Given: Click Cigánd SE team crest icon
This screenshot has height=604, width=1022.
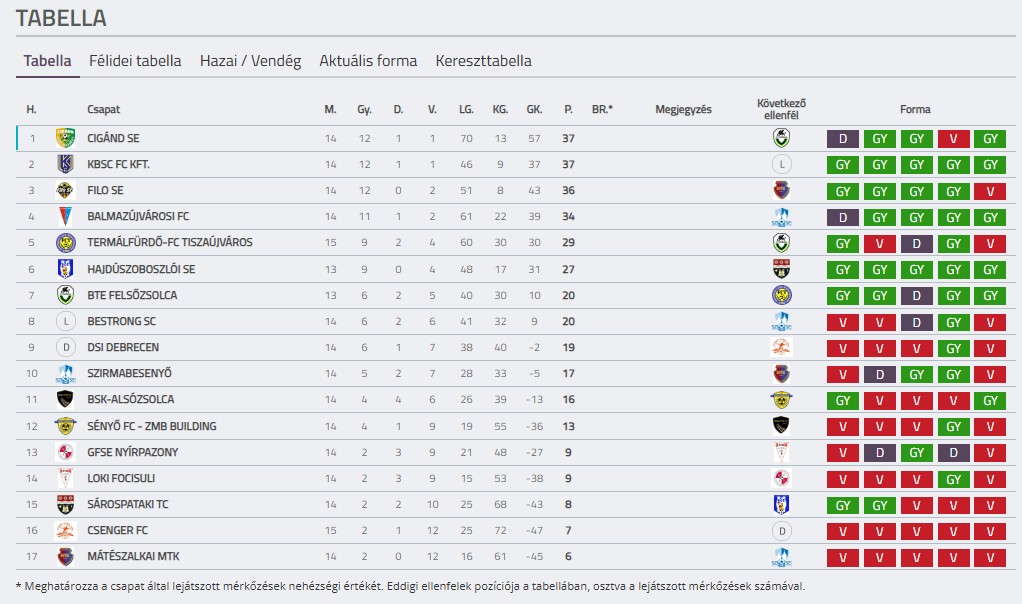Looking at the screenshot, I should [x=65, y=138].
